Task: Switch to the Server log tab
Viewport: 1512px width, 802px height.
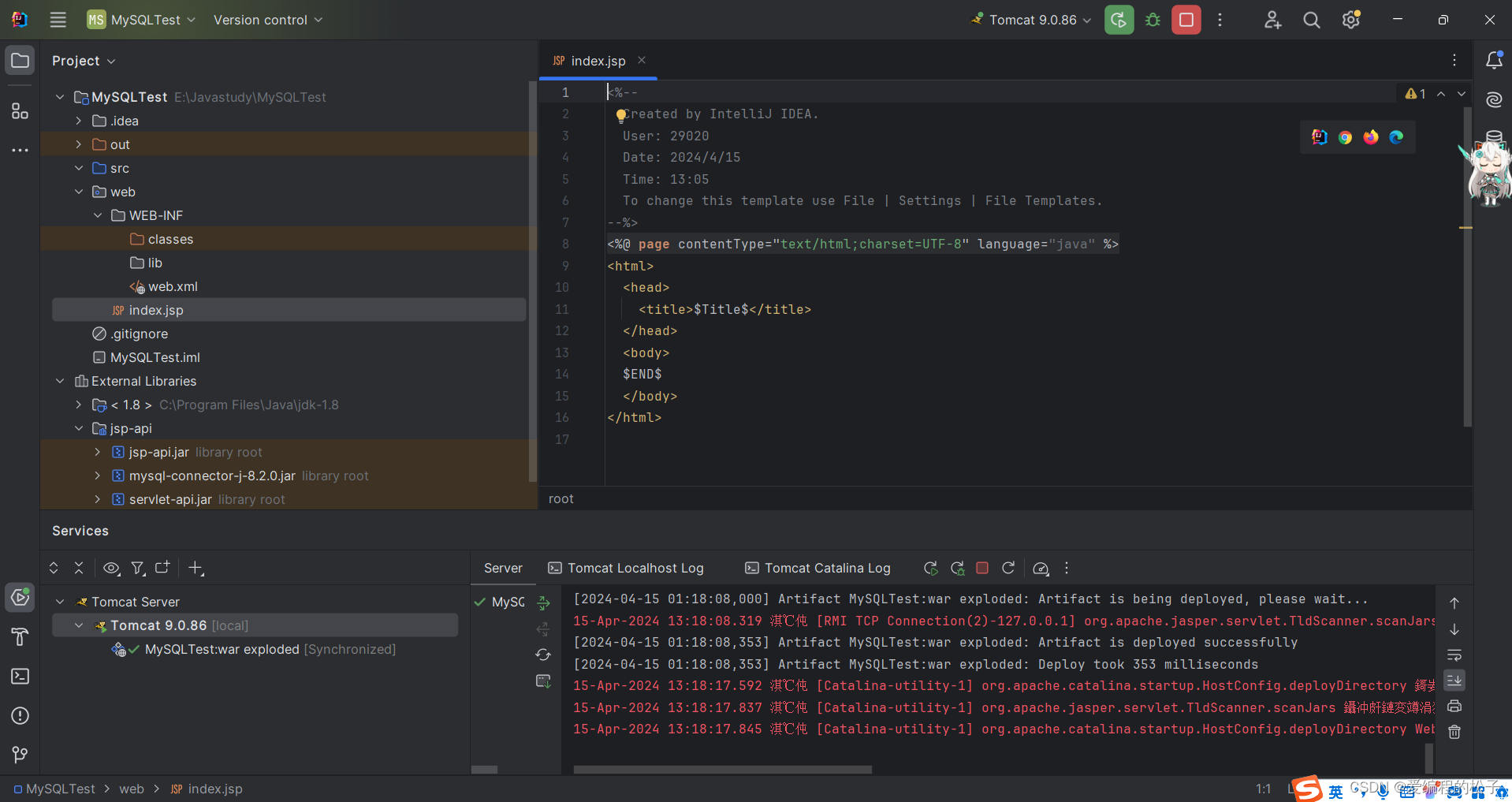Action: pos(503,568)
